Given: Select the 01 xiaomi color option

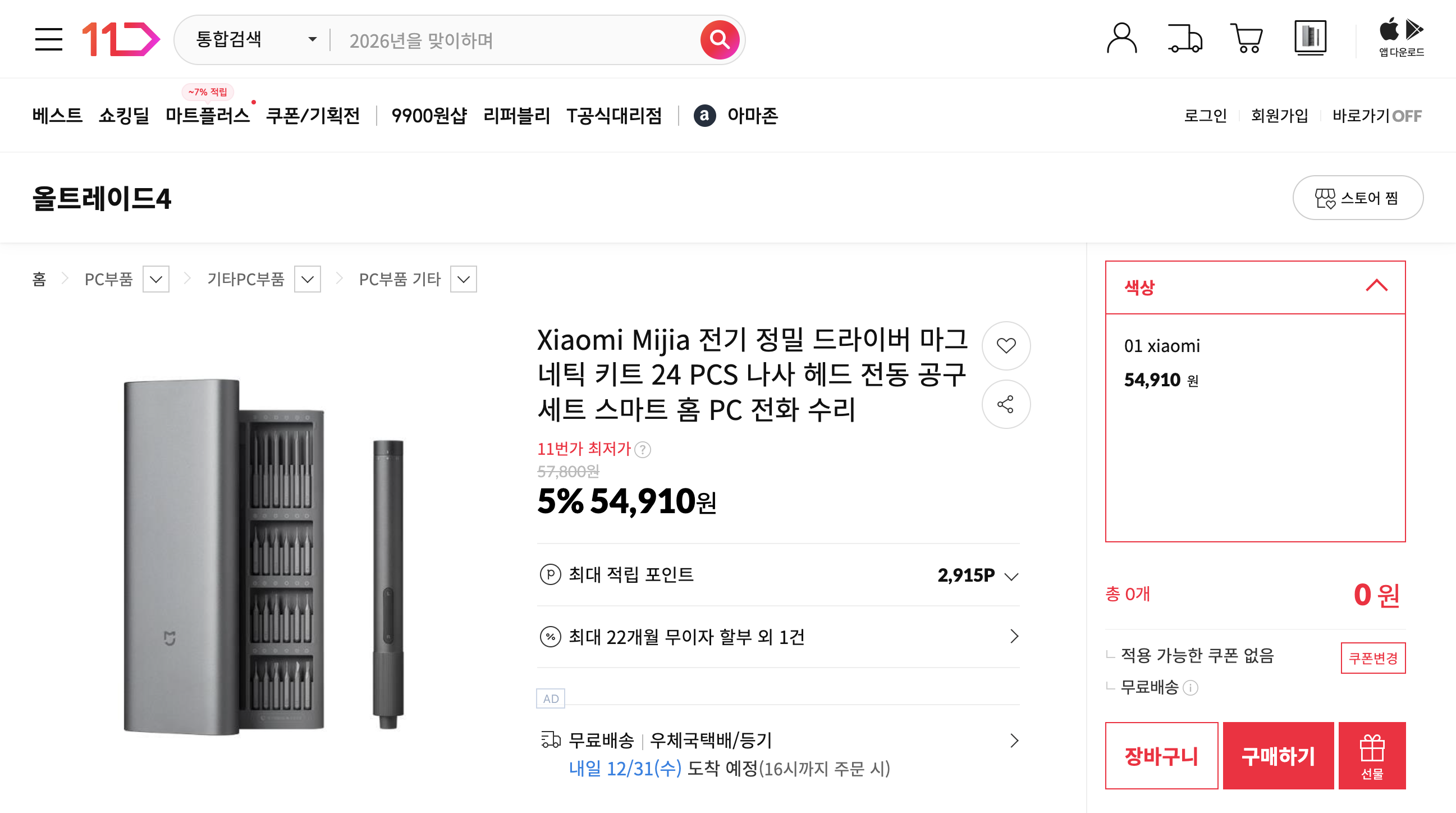Looking at the screenshot, I should (1164, 345).
